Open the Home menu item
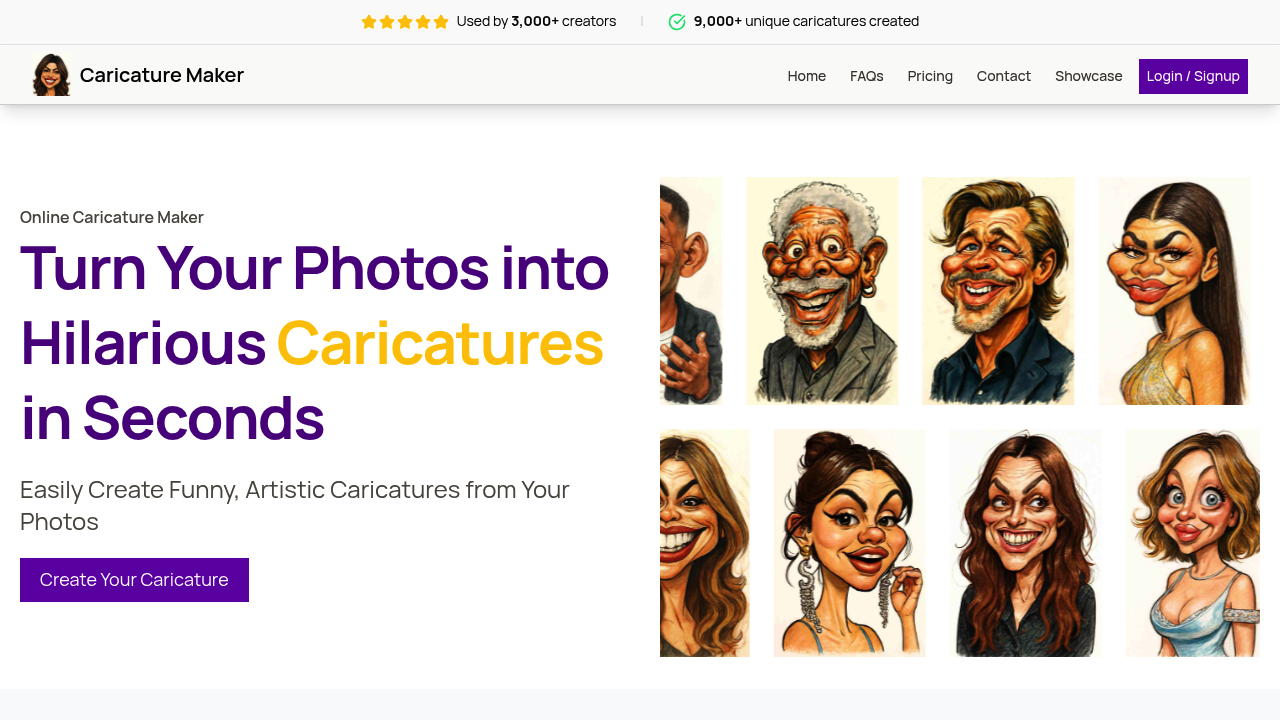 806,76
